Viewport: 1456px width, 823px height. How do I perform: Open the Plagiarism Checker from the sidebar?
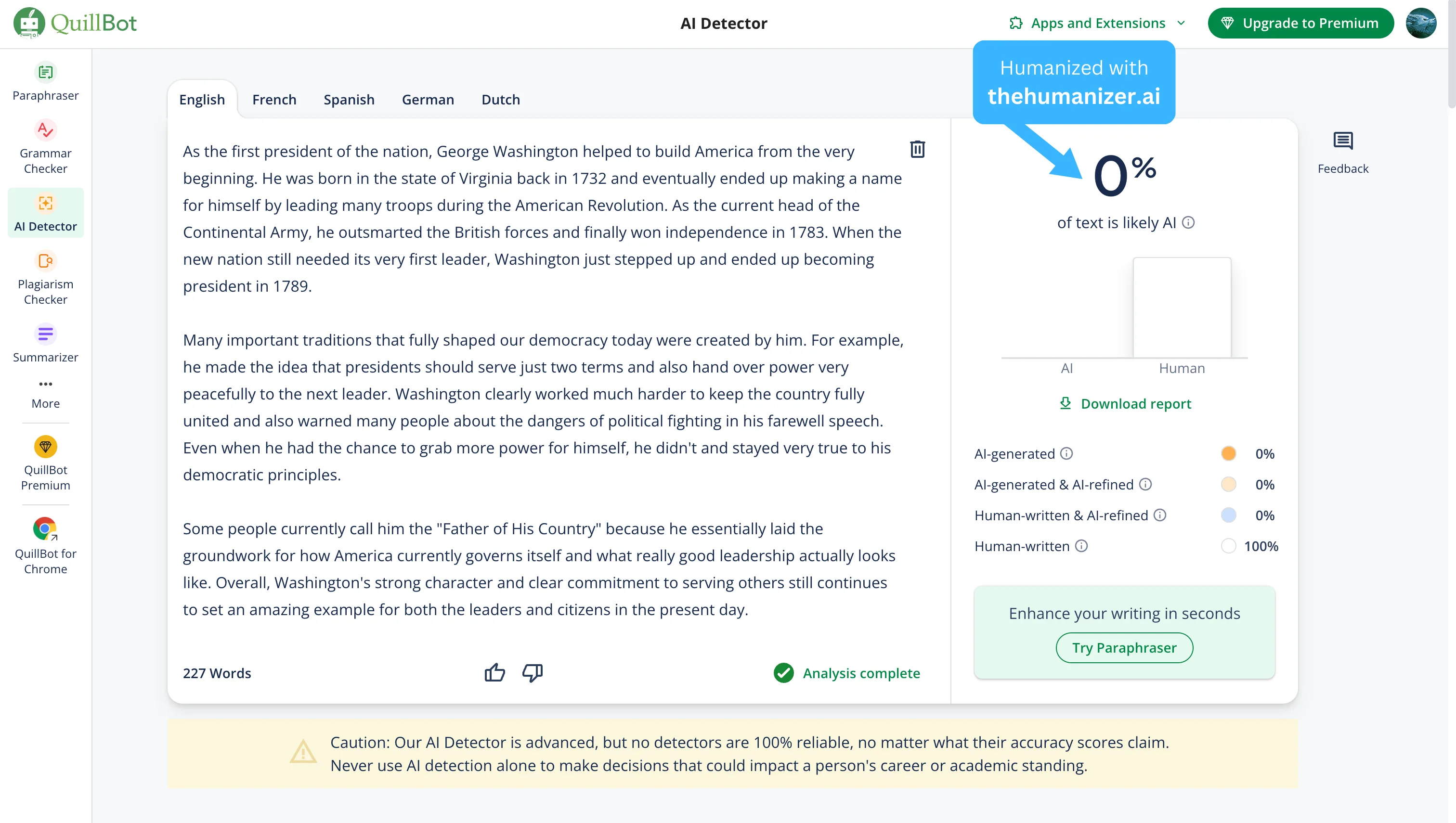(x=45, y=278)
